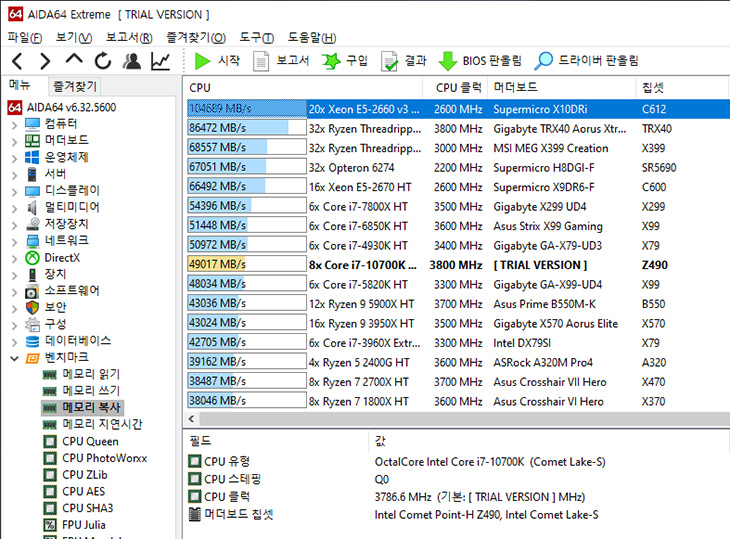
Task: Collapse the 벤치마크 tree node
Action: click(14, 358)
